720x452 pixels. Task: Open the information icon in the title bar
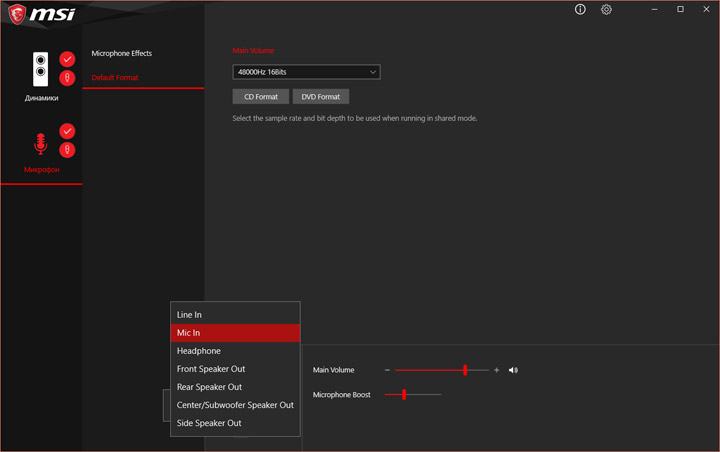(580, 10)
